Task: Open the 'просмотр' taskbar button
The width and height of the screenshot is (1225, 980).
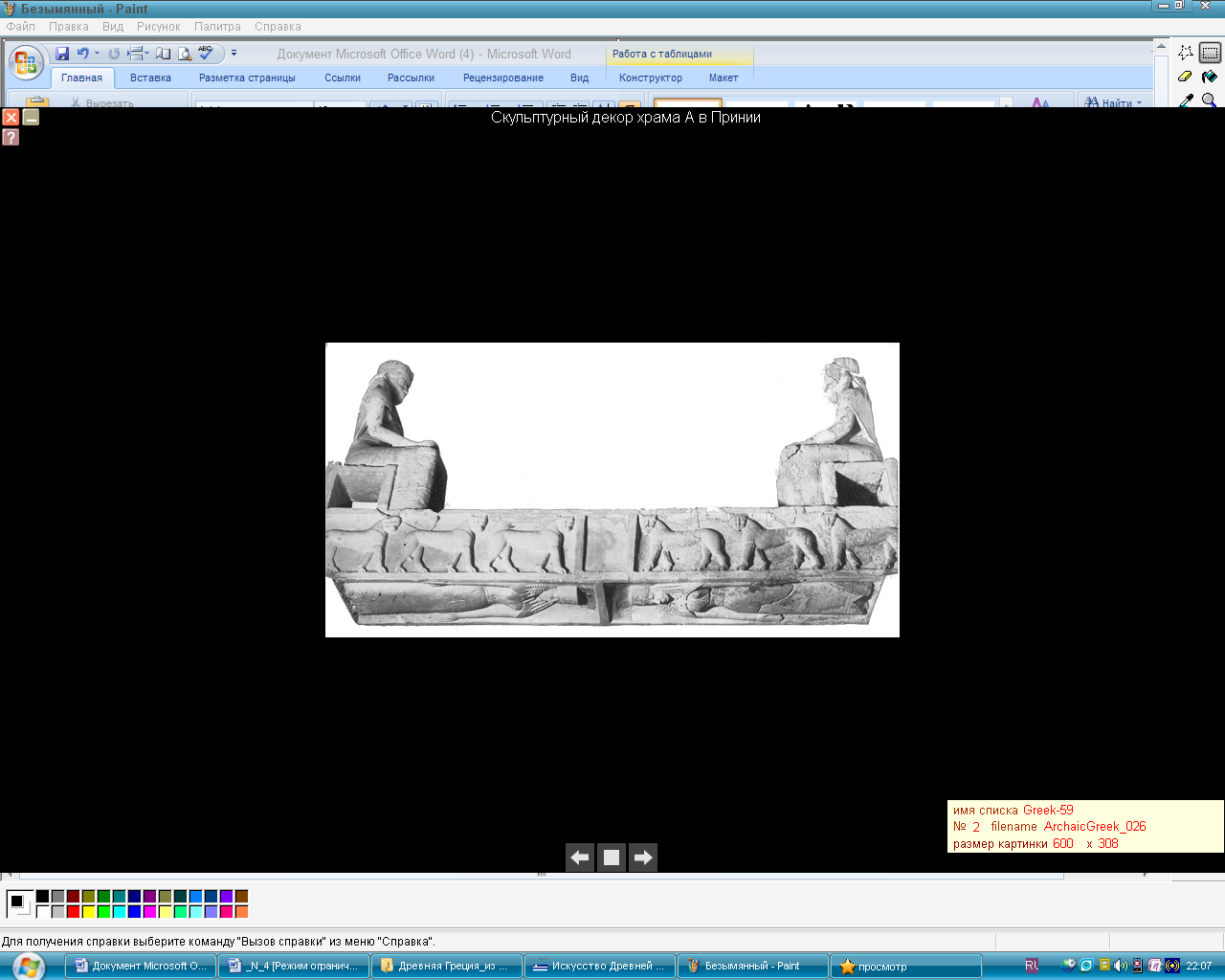Action: tap(905, 967)
